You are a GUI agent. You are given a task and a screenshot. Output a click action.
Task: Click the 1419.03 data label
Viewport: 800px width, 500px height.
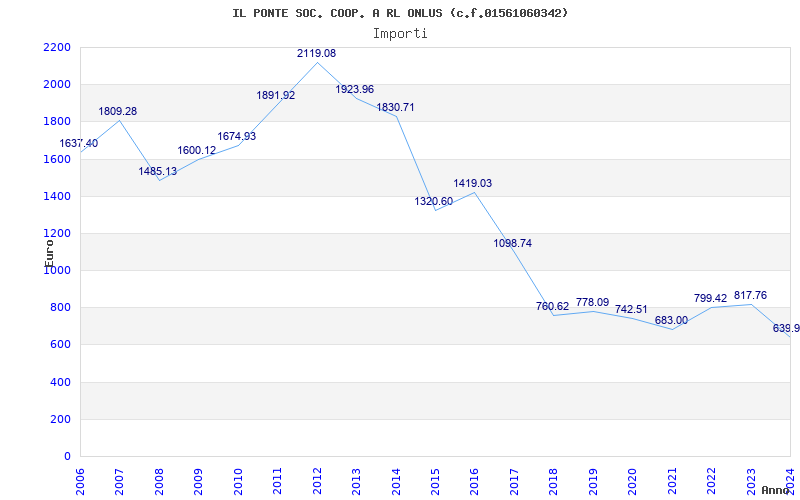point(473,184)
